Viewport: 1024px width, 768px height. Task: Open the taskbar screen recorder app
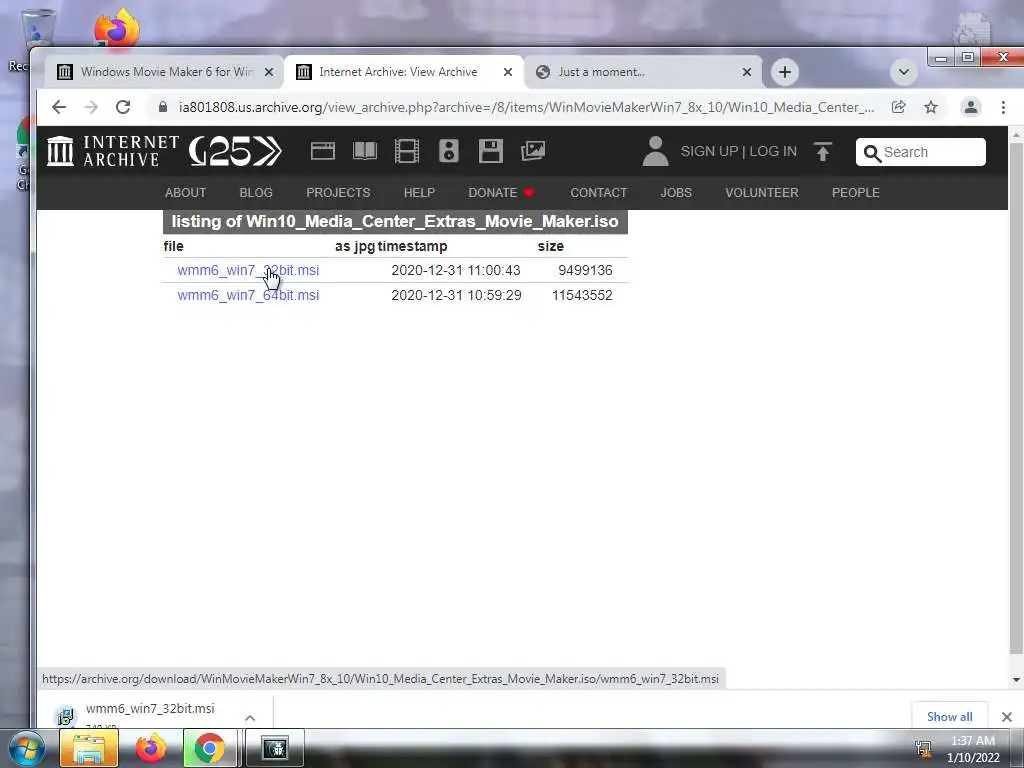[x=275, y=748]
